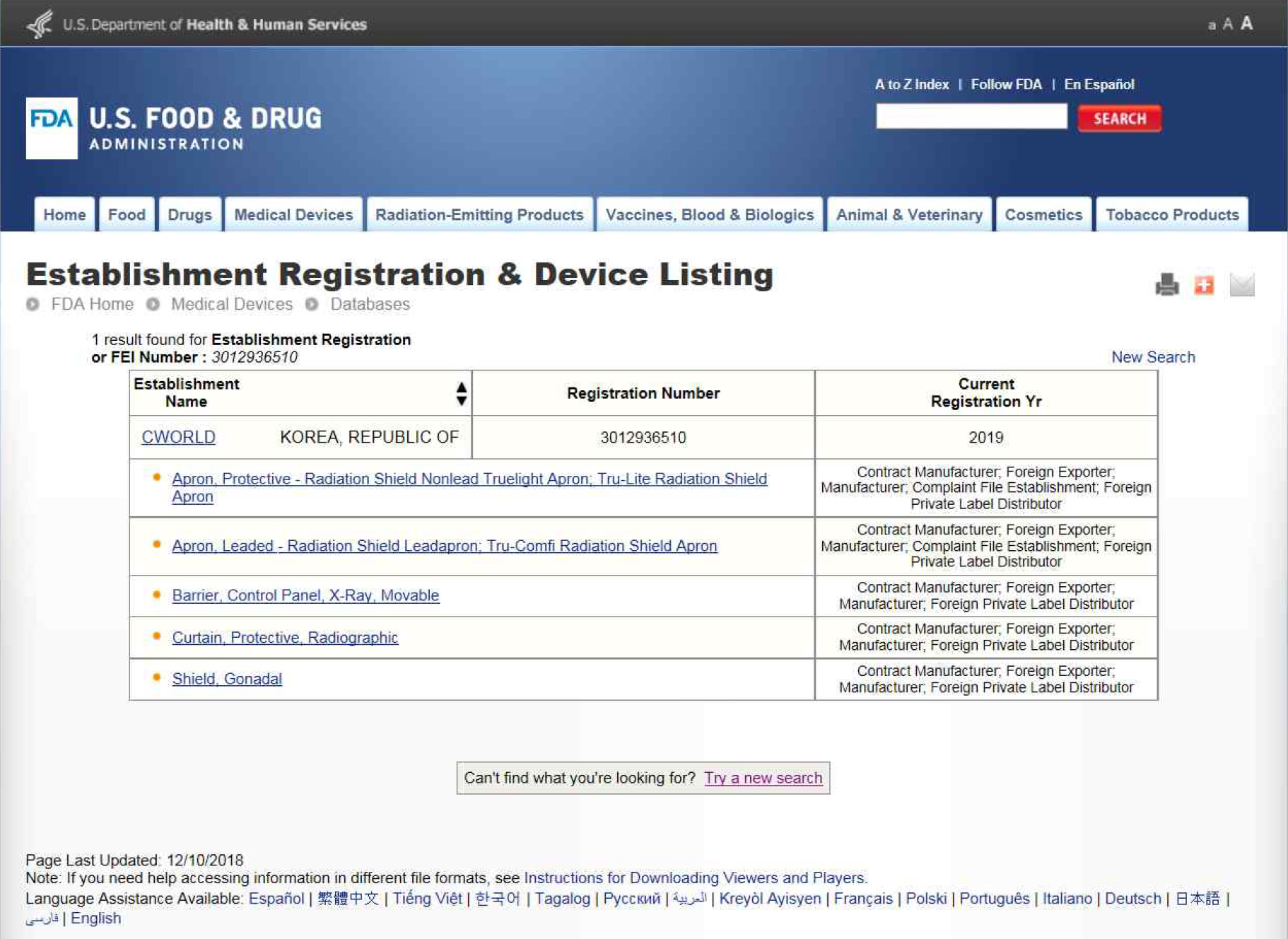Image resolution: width=1288 pixels, height=939 pixels.
Task: Click U.S. Department of Health & Human Services
Action: click(x=215, y=24)
